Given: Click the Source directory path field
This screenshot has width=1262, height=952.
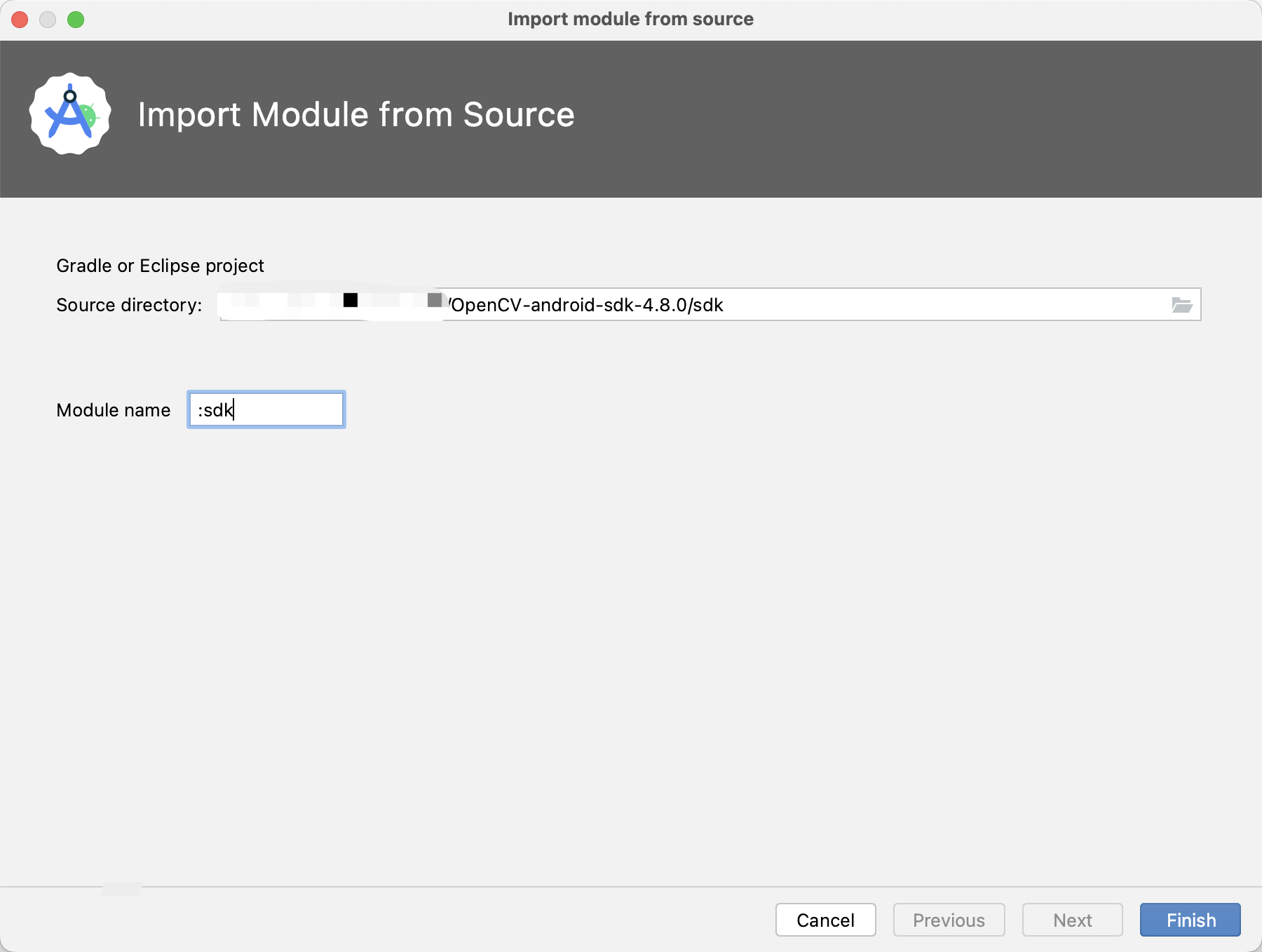Looking at the screenshot, I should click(x=710, y=304).
